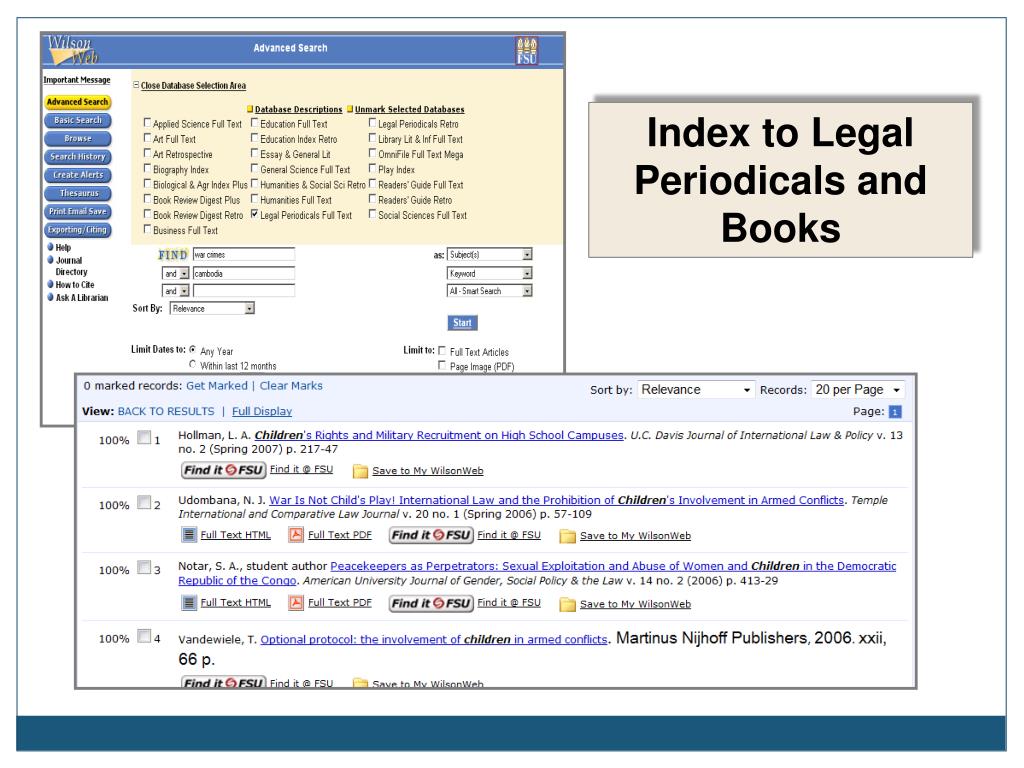Image resolution: width=1024 pixels, height=768 pixels.
Task: Select Within last 12 months option
Action: (193, 364)
